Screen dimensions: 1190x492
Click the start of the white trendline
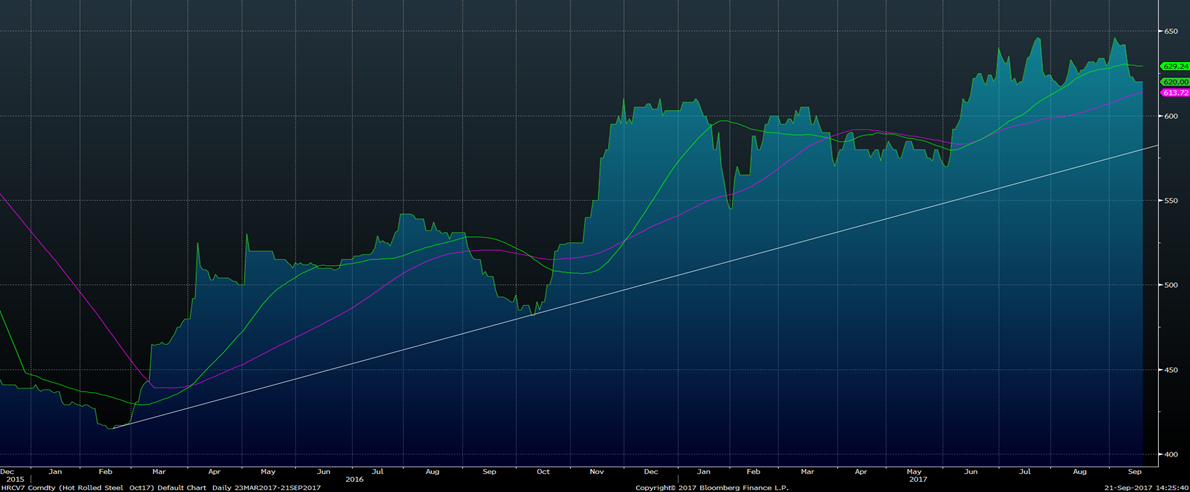click(113, 428)
